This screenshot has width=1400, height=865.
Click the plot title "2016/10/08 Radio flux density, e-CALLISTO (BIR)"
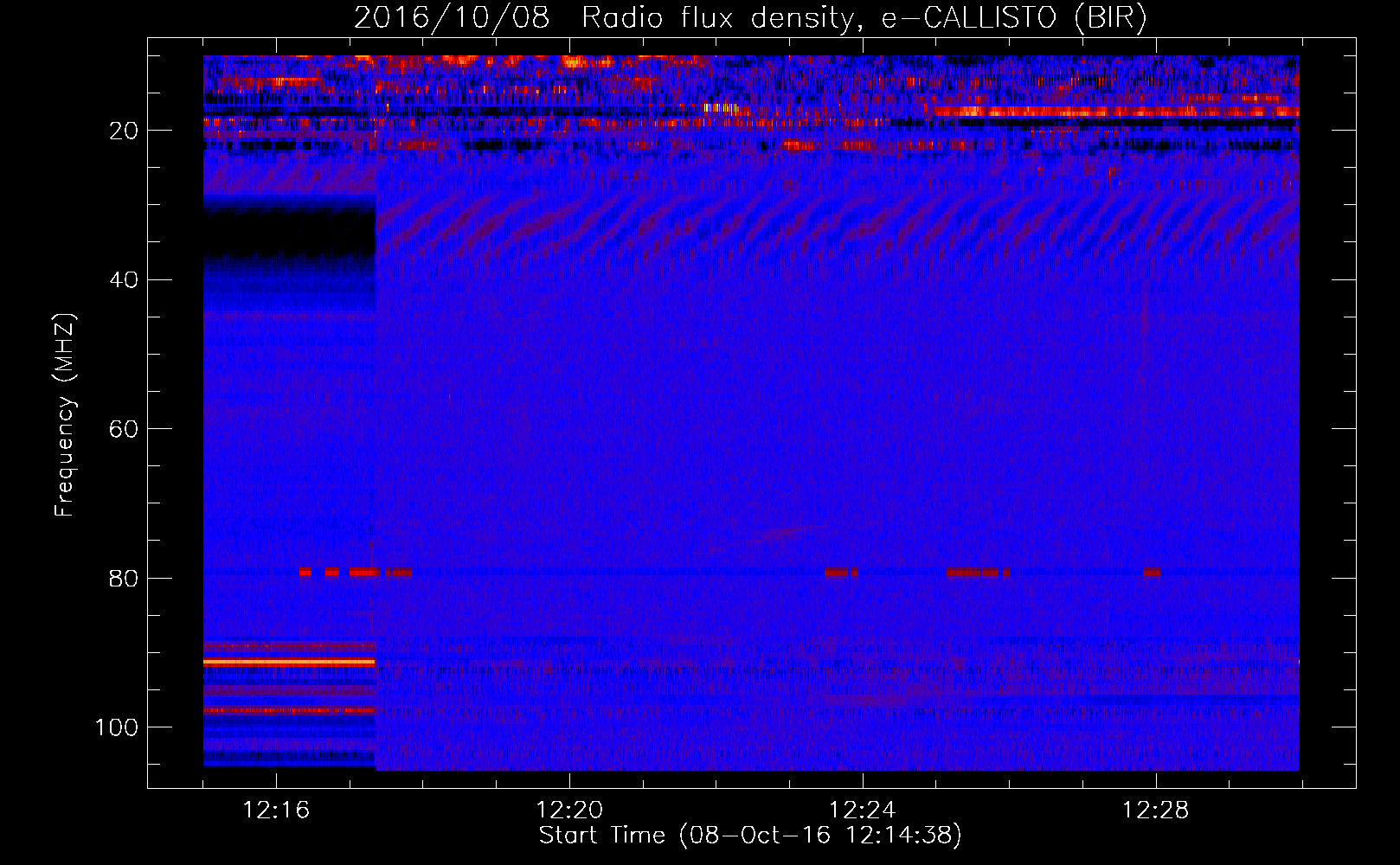pyautogui.click(x=750, y=18)
